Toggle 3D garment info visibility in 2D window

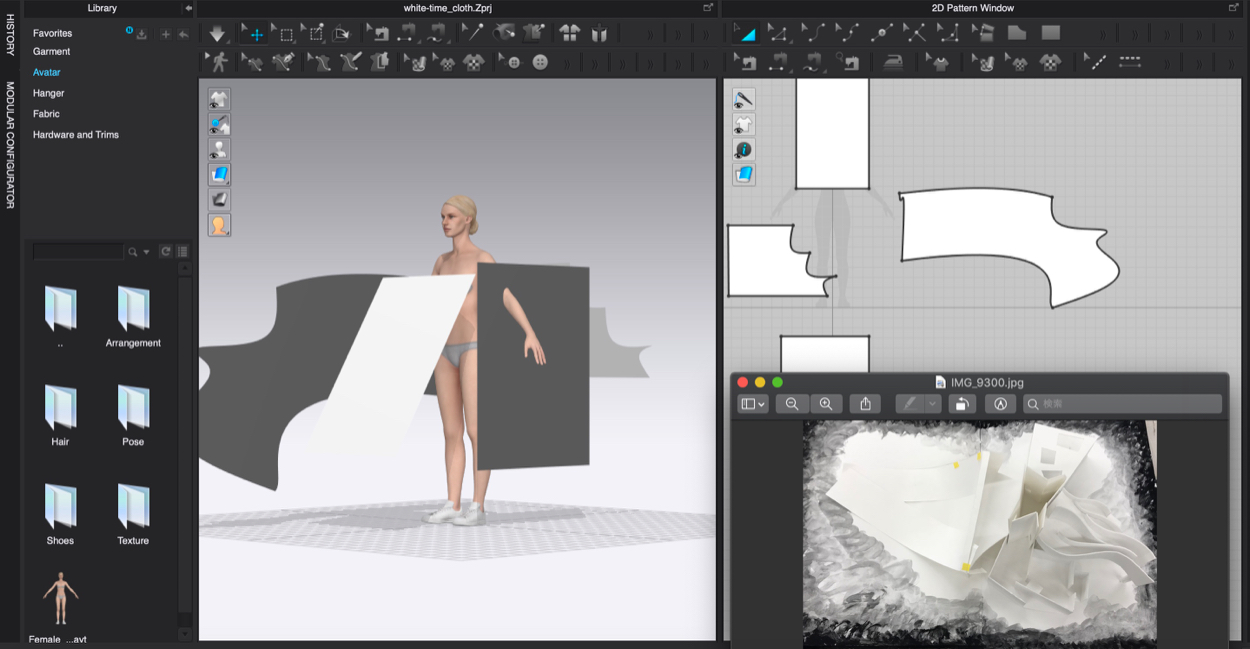coord(743,150)
